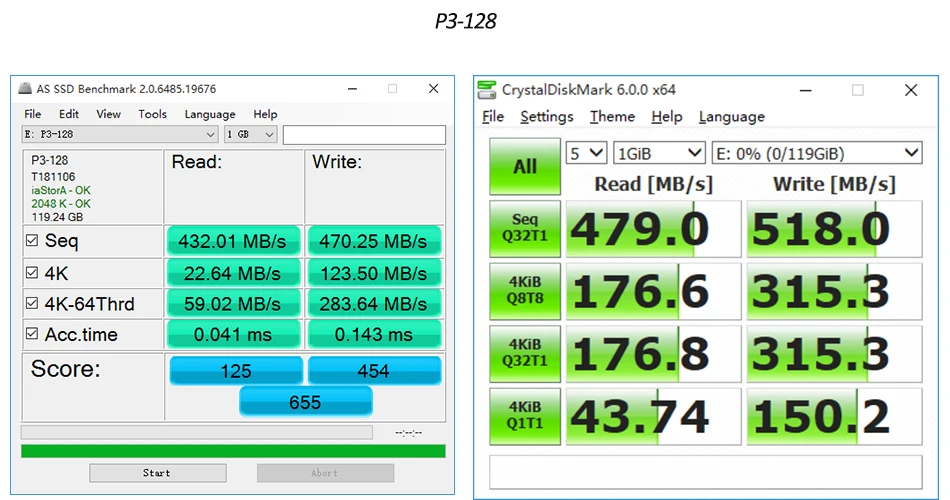This screenshot has height=500, width=950.
Task: Toggle the Acc.time checkbox
Action: [x=32, y=334]
